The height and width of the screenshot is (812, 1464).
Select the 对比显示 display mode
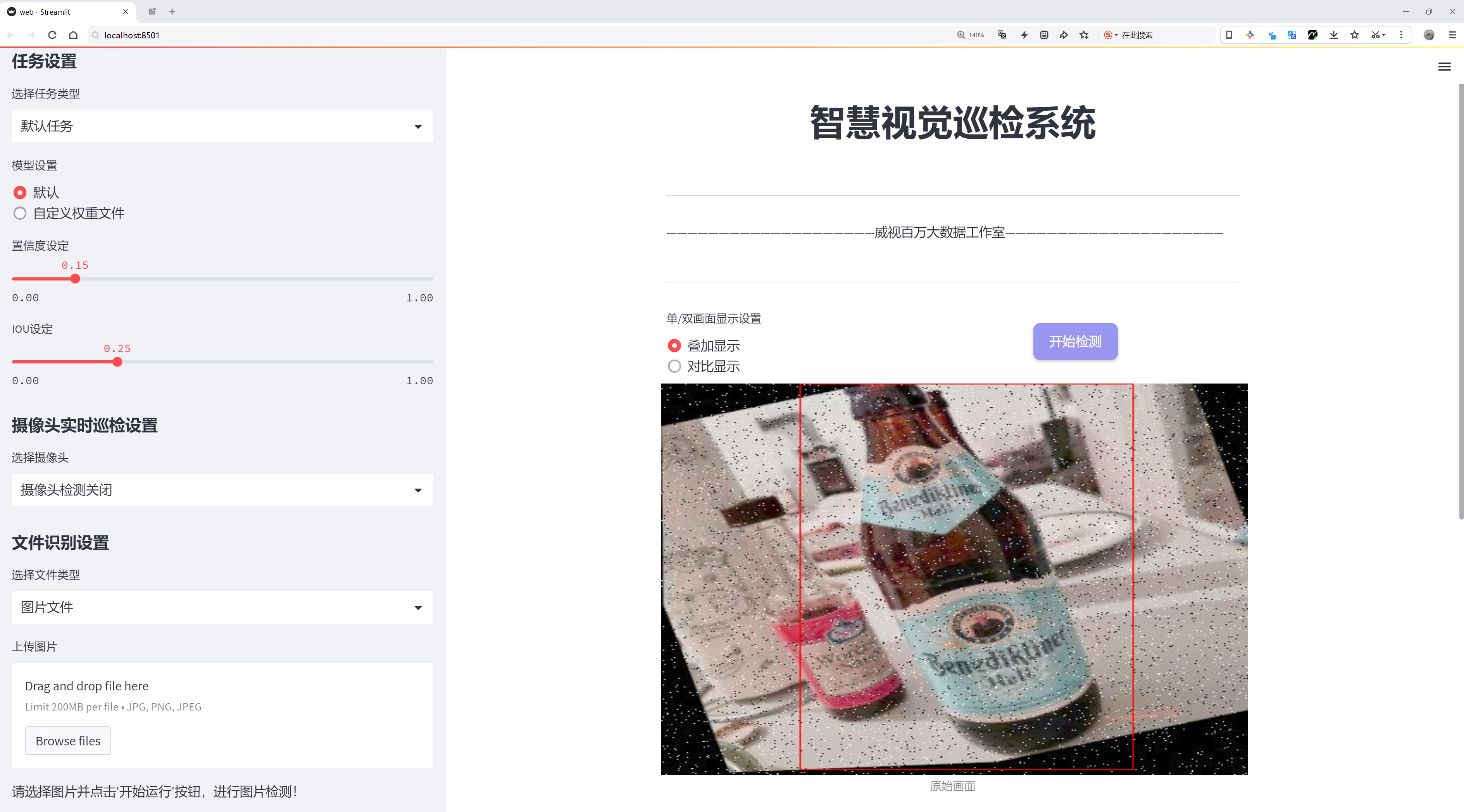704,366
